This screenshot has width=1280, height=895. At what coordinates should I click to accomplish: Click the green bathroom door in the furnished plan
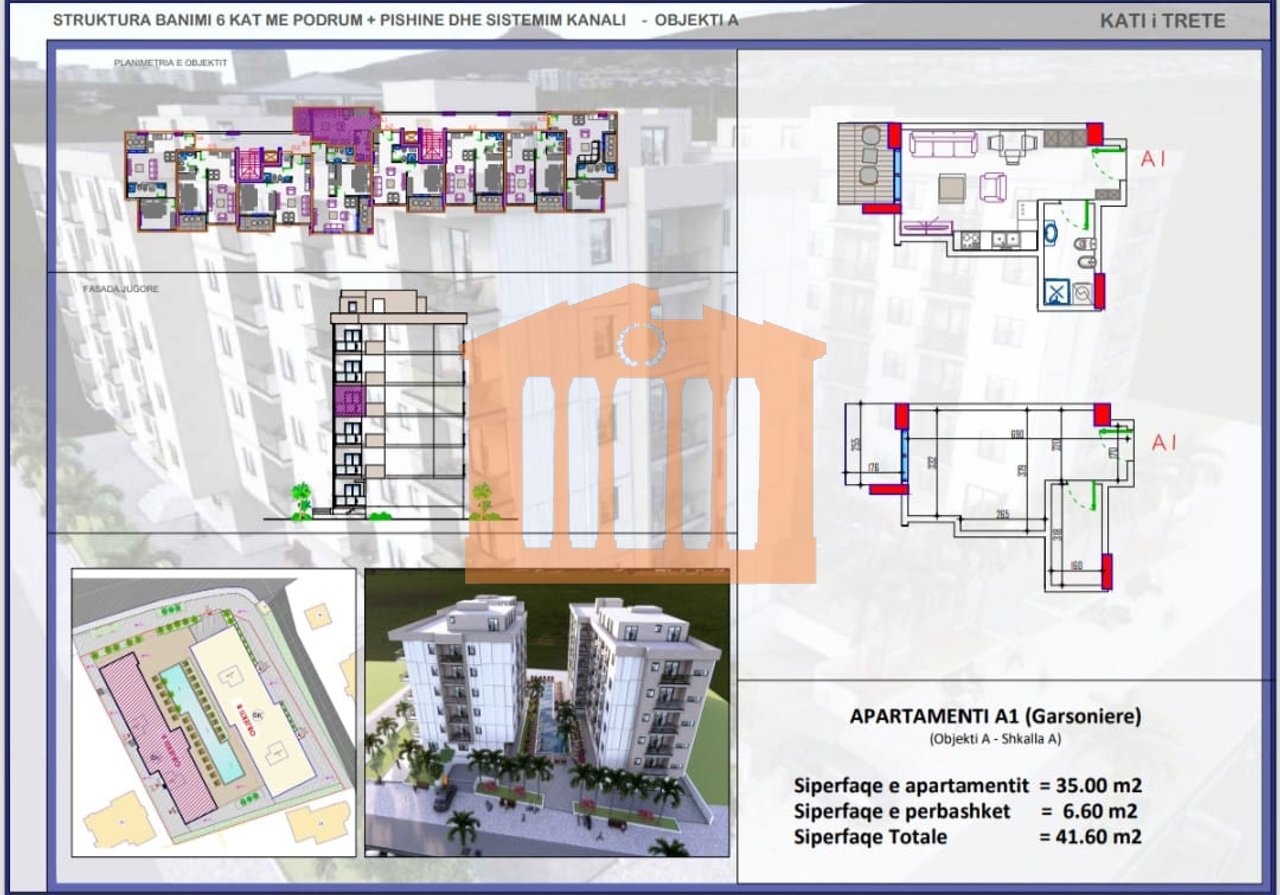coord(1073,213)
